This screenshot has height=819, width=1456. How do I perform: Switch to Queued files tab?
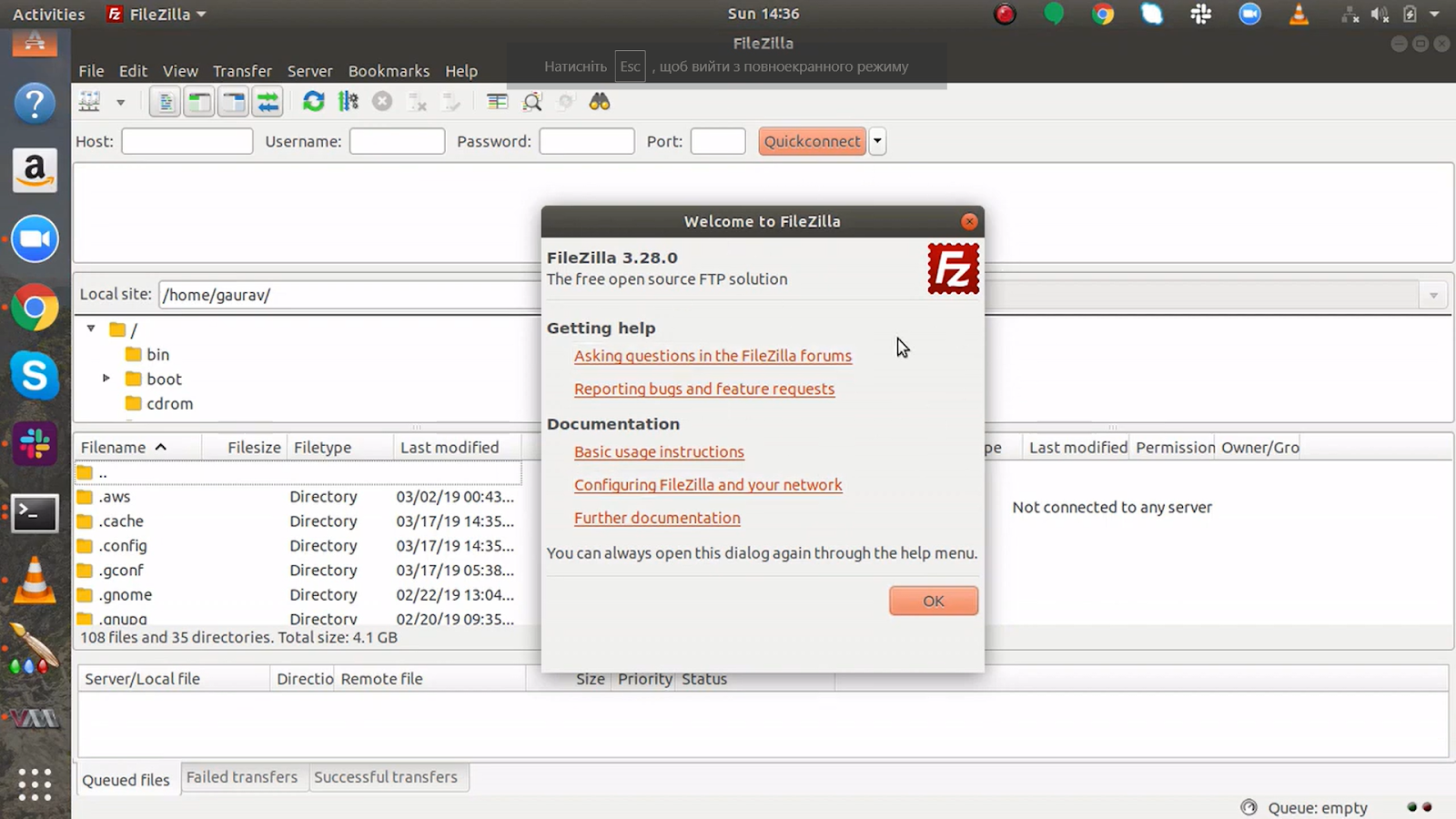coord(126,780)
